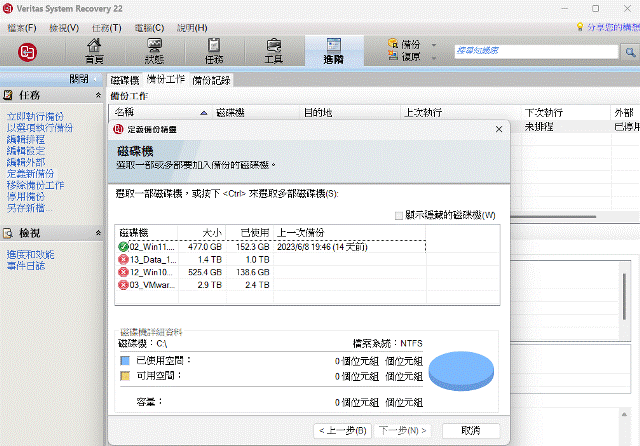This screenshot has width=640, height=446.
Task: Click the main window horizontal scrollbar
Action: [x=553, y=217]
